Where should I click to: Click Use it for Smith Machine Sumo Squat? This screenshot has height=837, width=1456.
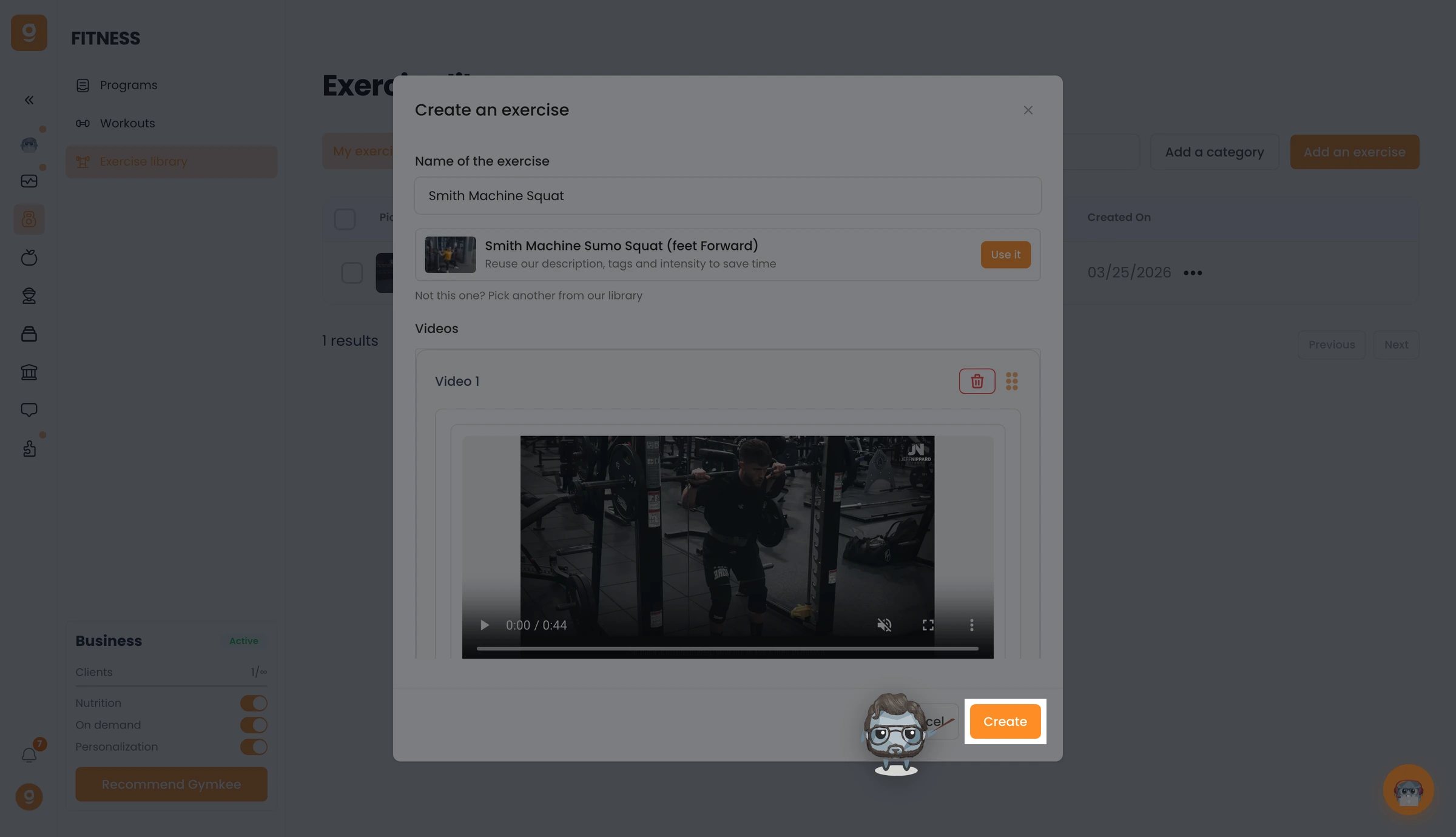[x=1006, y=255]
